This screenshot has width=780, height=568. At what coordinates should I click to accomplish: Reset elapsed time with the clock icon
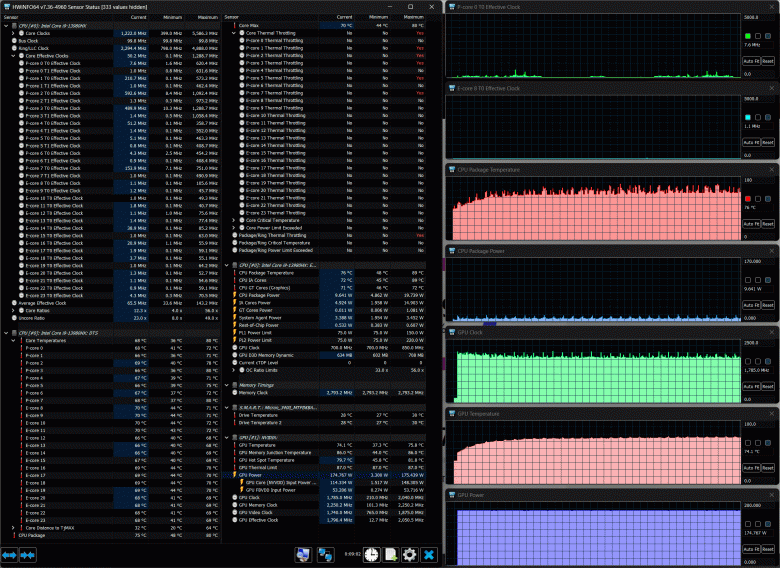click(371, 554)
